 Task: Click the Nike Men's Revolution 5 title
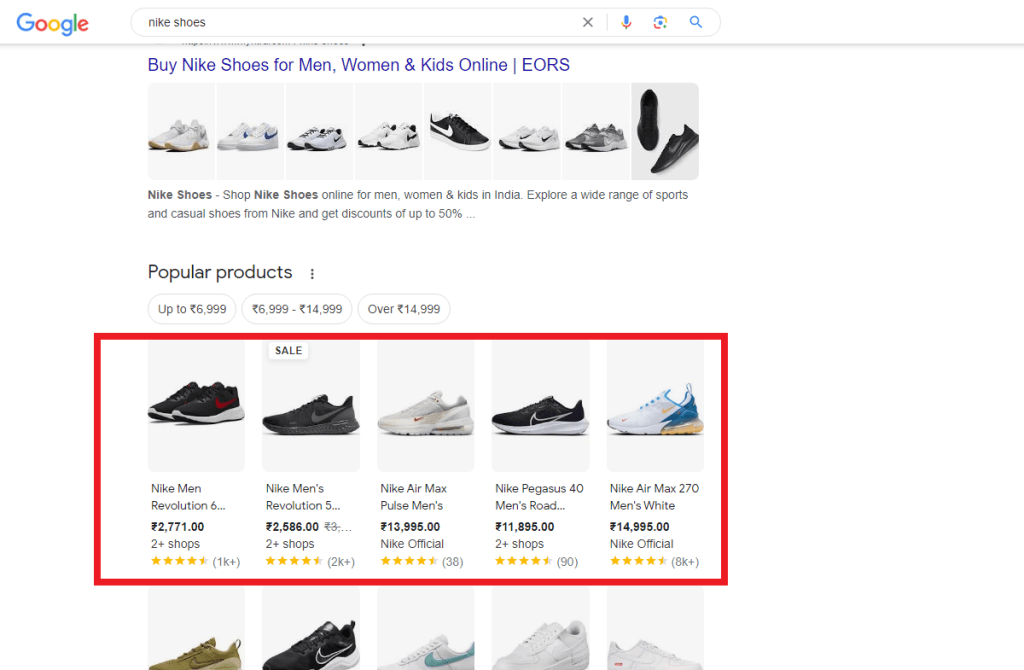(303, 497)
